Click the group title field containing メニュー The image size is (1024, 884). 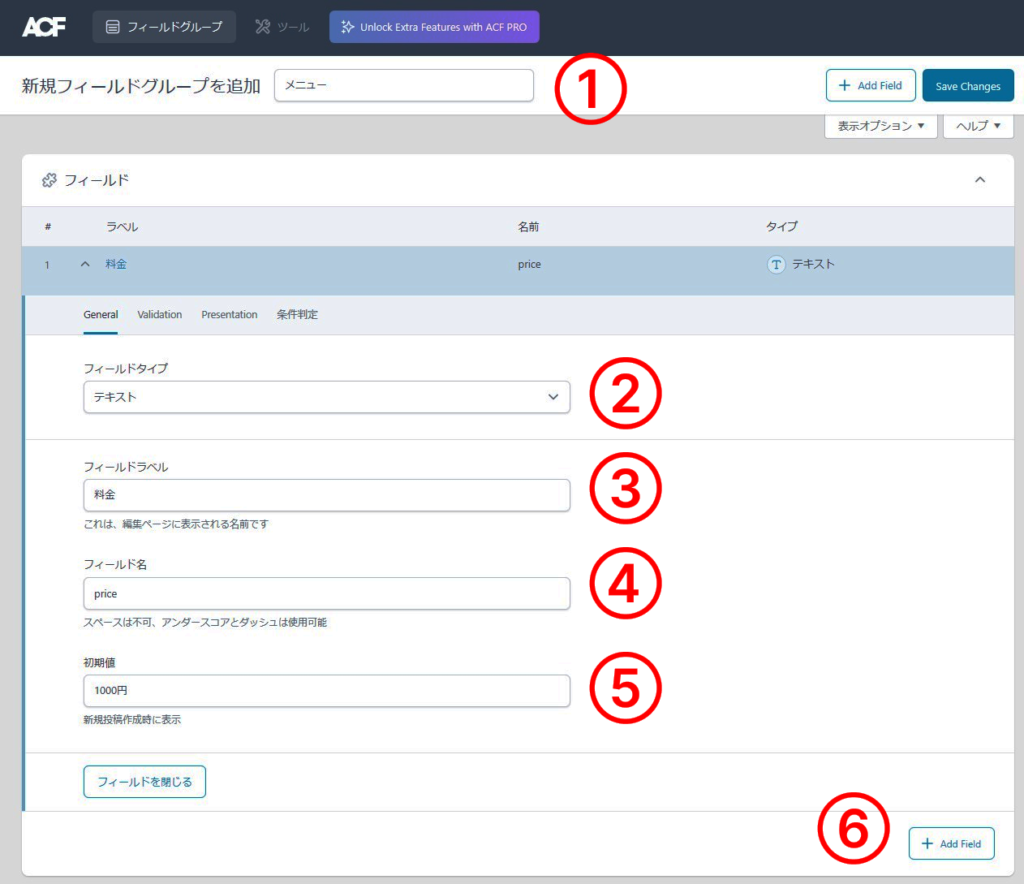pyautogui.click(x=404, y=86)
